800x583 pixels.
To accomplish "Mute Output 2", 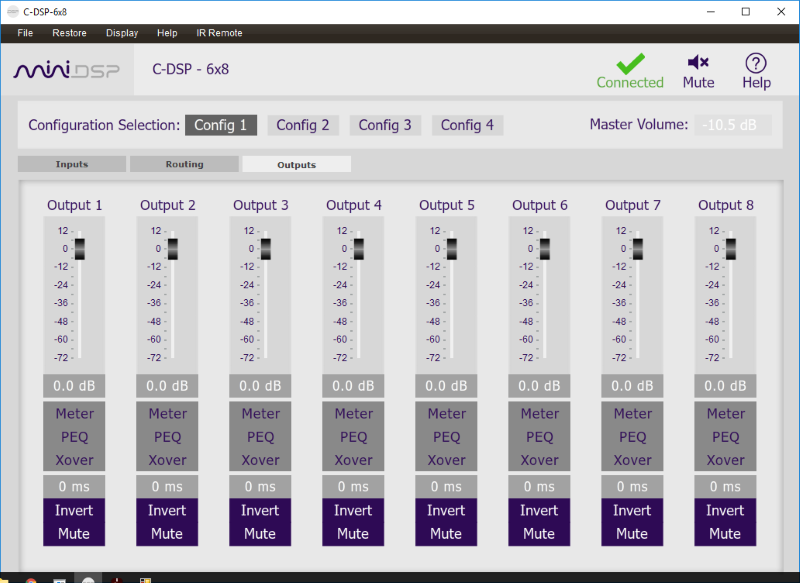I will [x=167, y=534].
